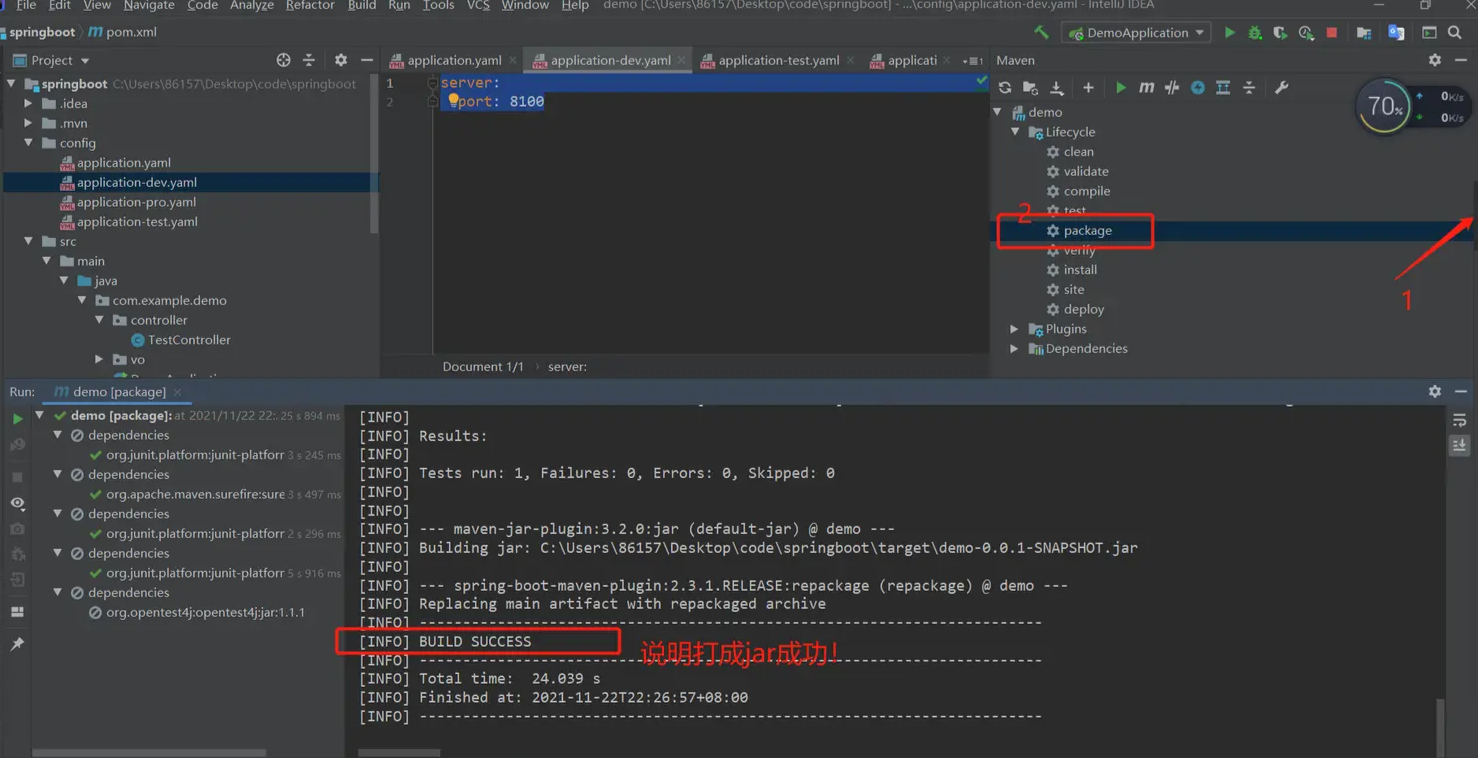1478x758 pixels.
Task: Reimport all Maven projects refresh icon
Action: coord(1005,88)
